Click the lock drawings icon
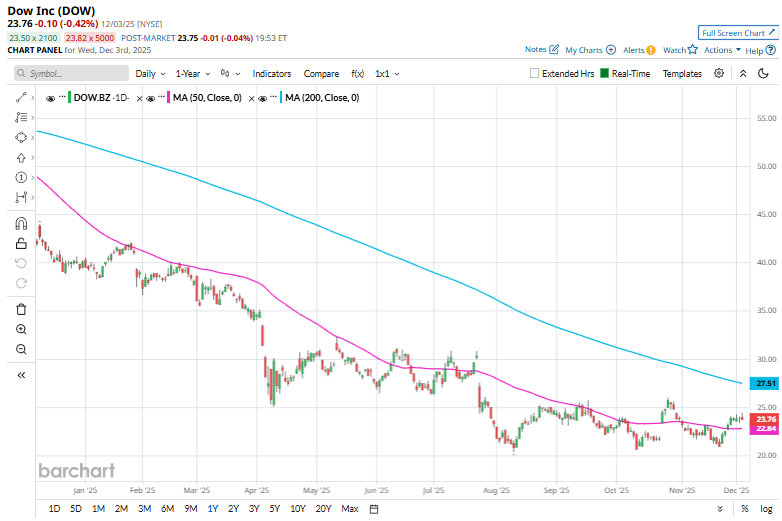 click(21, 243)
